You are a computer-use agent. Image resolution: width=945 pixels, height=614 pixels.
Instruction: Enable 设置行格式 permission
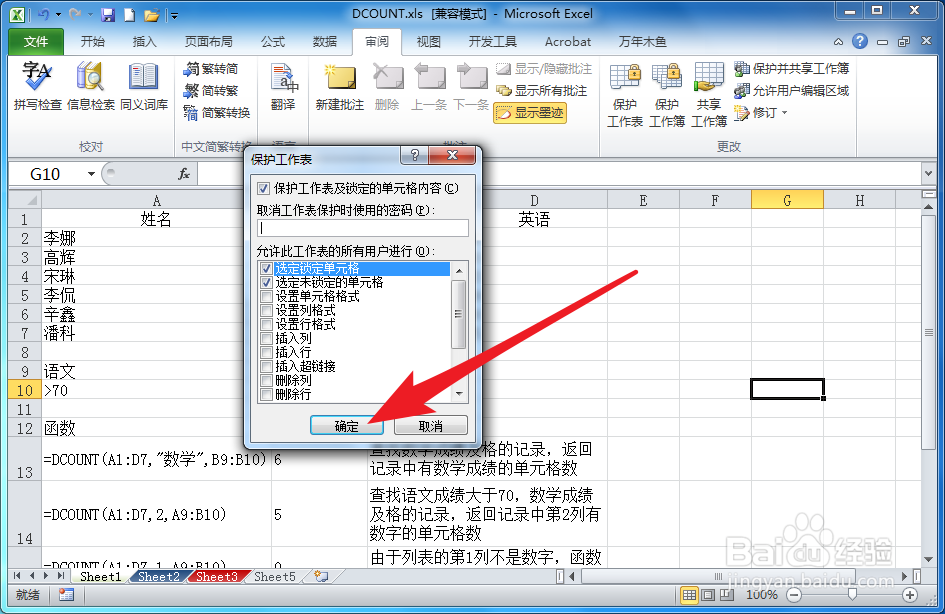[x=266, y=325]
